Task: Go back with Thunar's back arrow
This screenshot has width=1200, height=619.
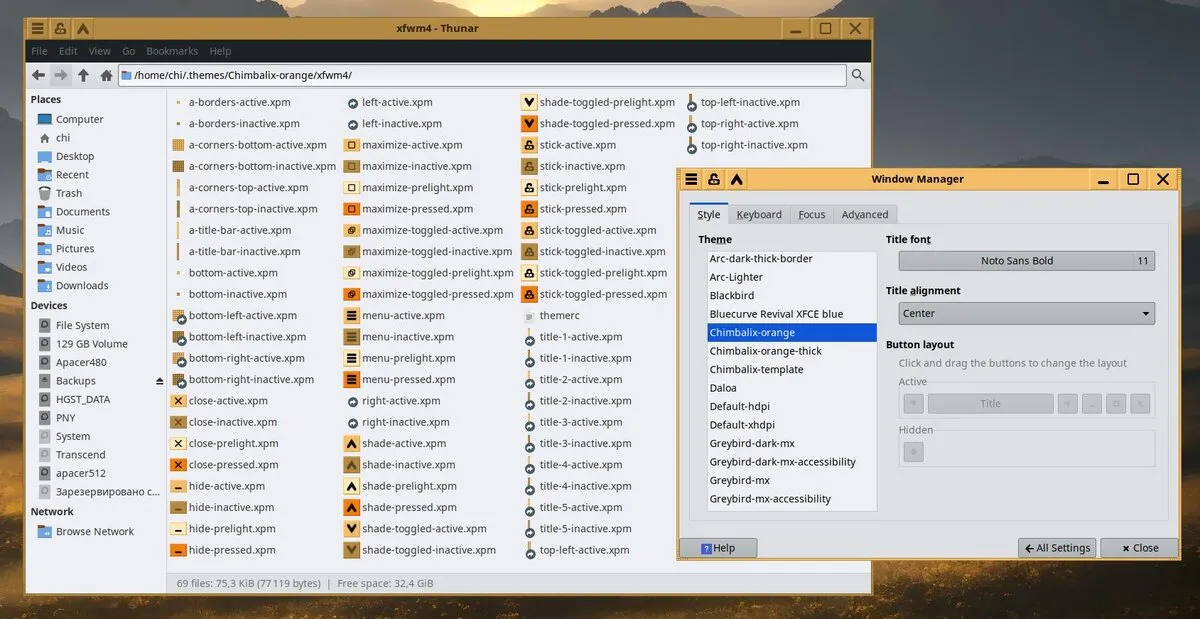Action: pos(38,75)
